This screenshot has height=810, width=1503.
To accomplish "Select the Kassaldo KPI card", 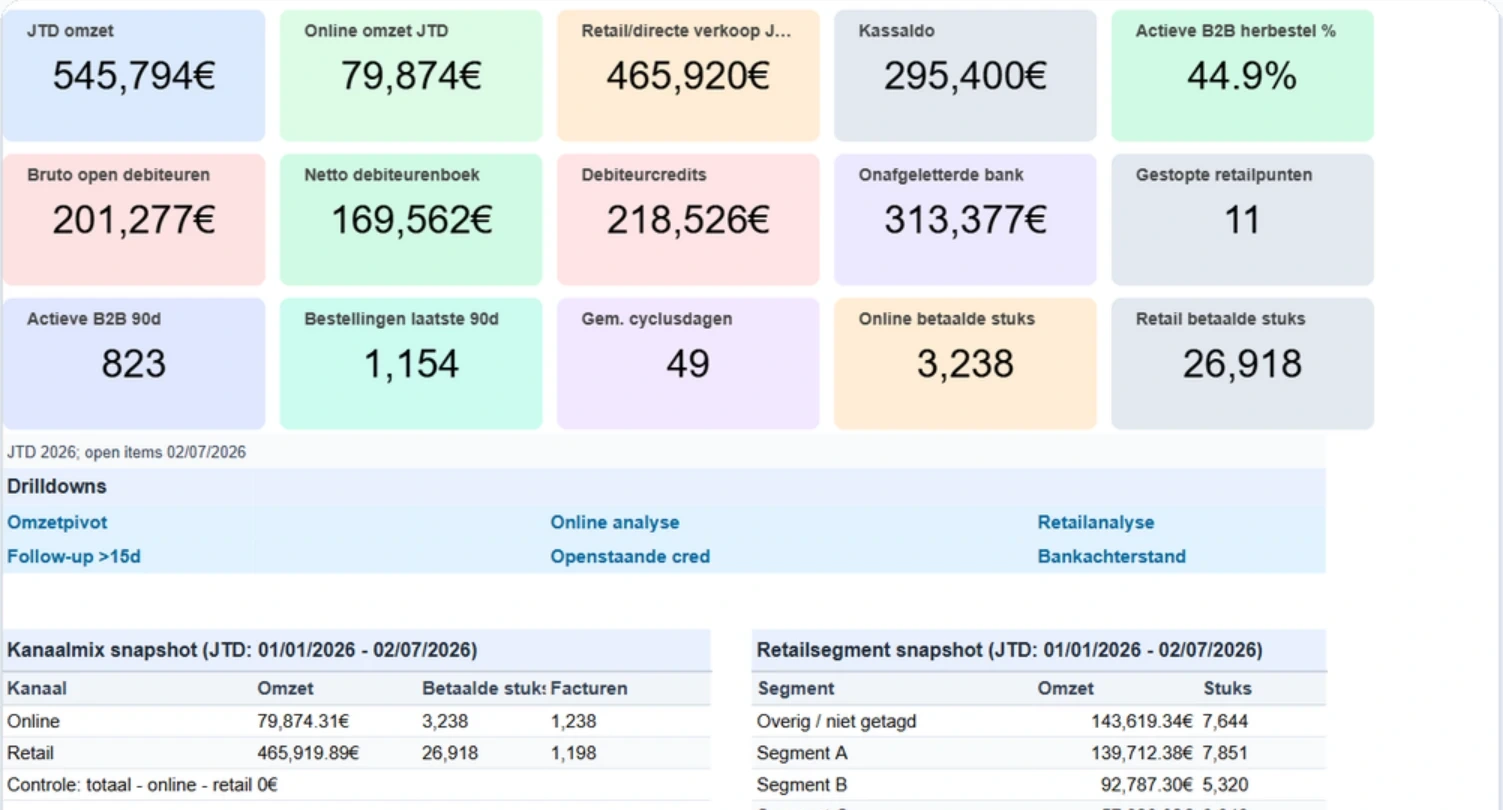I will [965, 76].
